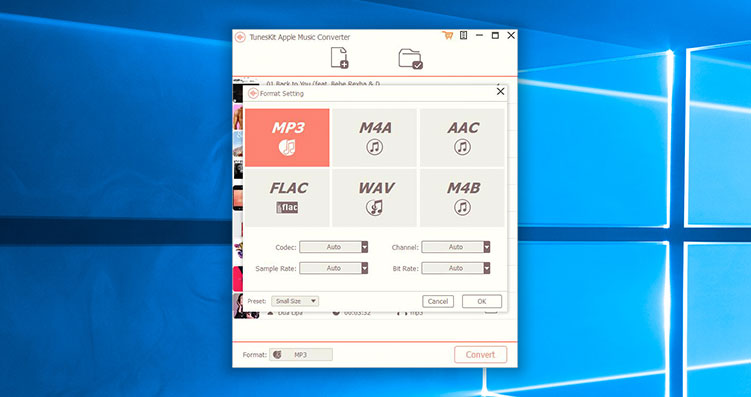Image resolution: width=751 pixels, height=397 pixels.
Task: Open the Channel dropdown
Action: (x=455, y=247)
